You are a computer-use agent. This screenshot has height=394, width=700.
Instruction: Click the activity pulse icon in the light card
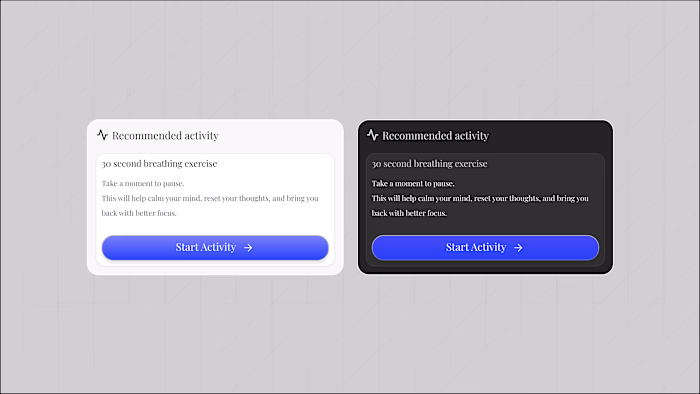pos(102,135)
